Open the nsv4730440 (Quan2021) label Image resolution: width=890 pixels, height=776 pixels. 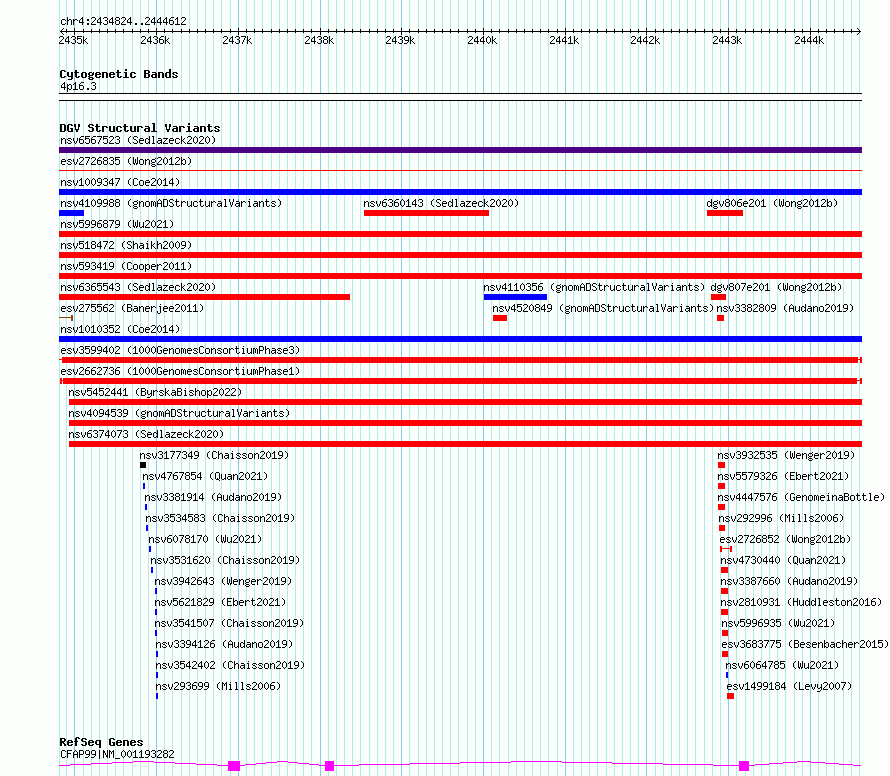[783, 560]
